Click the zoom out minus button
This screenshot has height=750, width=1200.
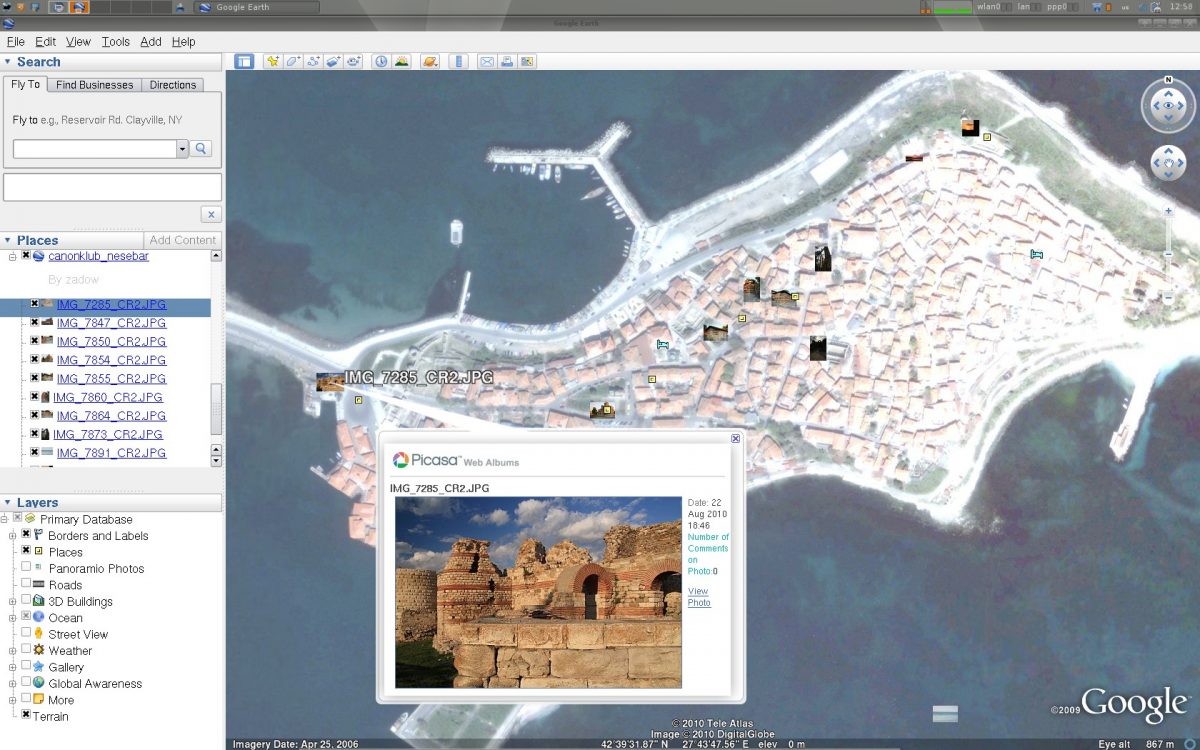pyautogui.click(x=1168, y=297)
